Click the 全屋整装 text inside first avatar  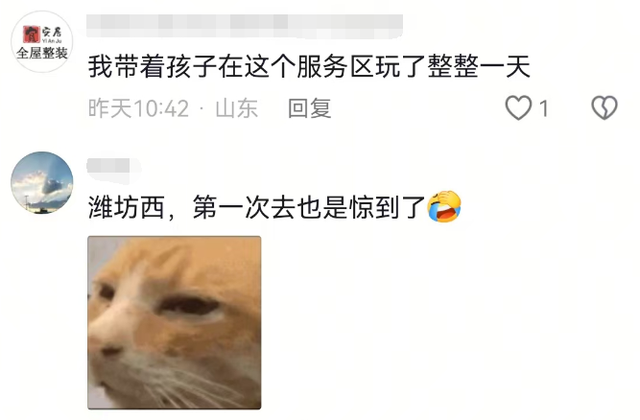pos(42,53)
